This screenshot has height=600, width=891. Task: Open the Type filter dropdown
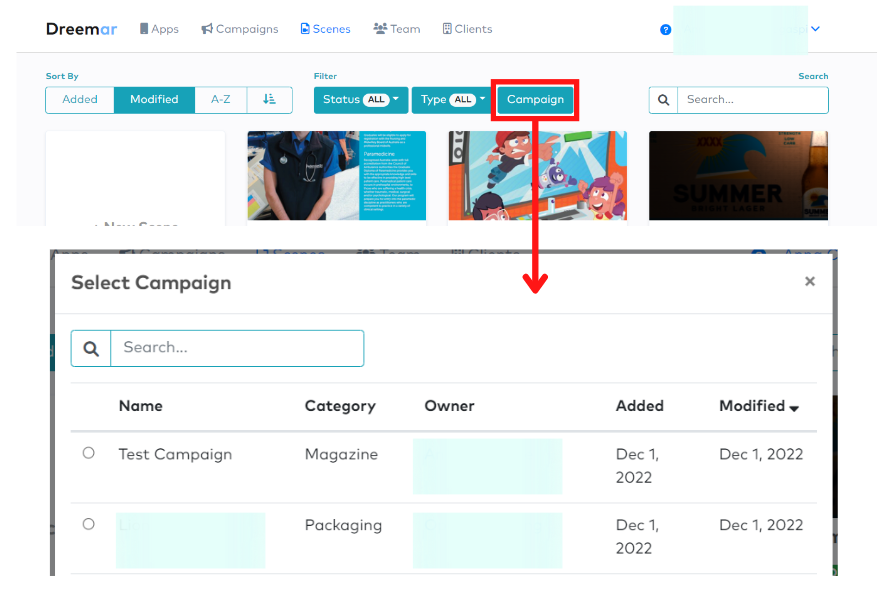point(453,99)
